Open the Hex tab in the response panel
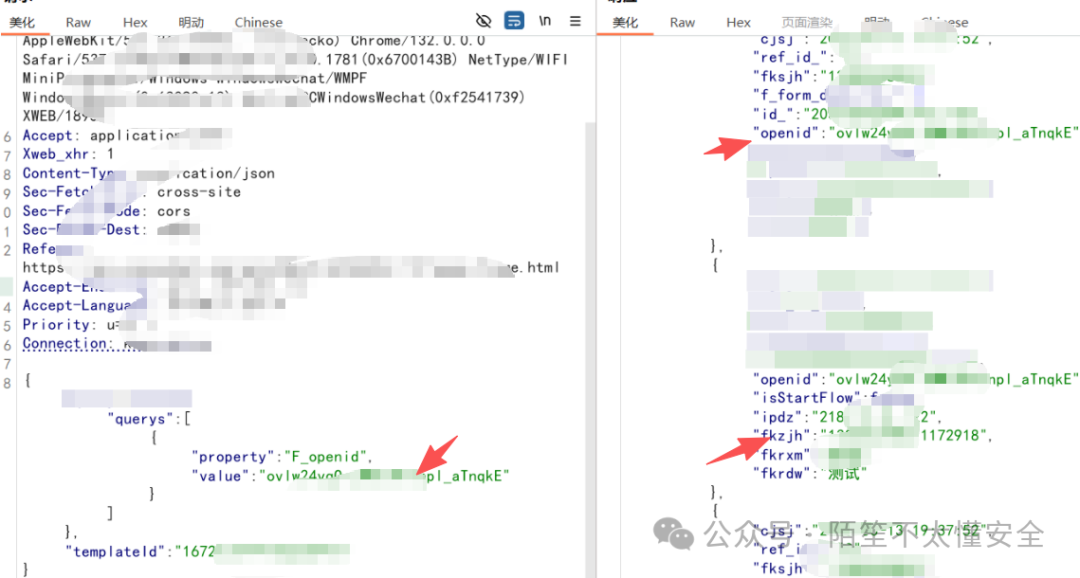The width and height of the screenshot is (1080, 578). (x=738, y=22)
